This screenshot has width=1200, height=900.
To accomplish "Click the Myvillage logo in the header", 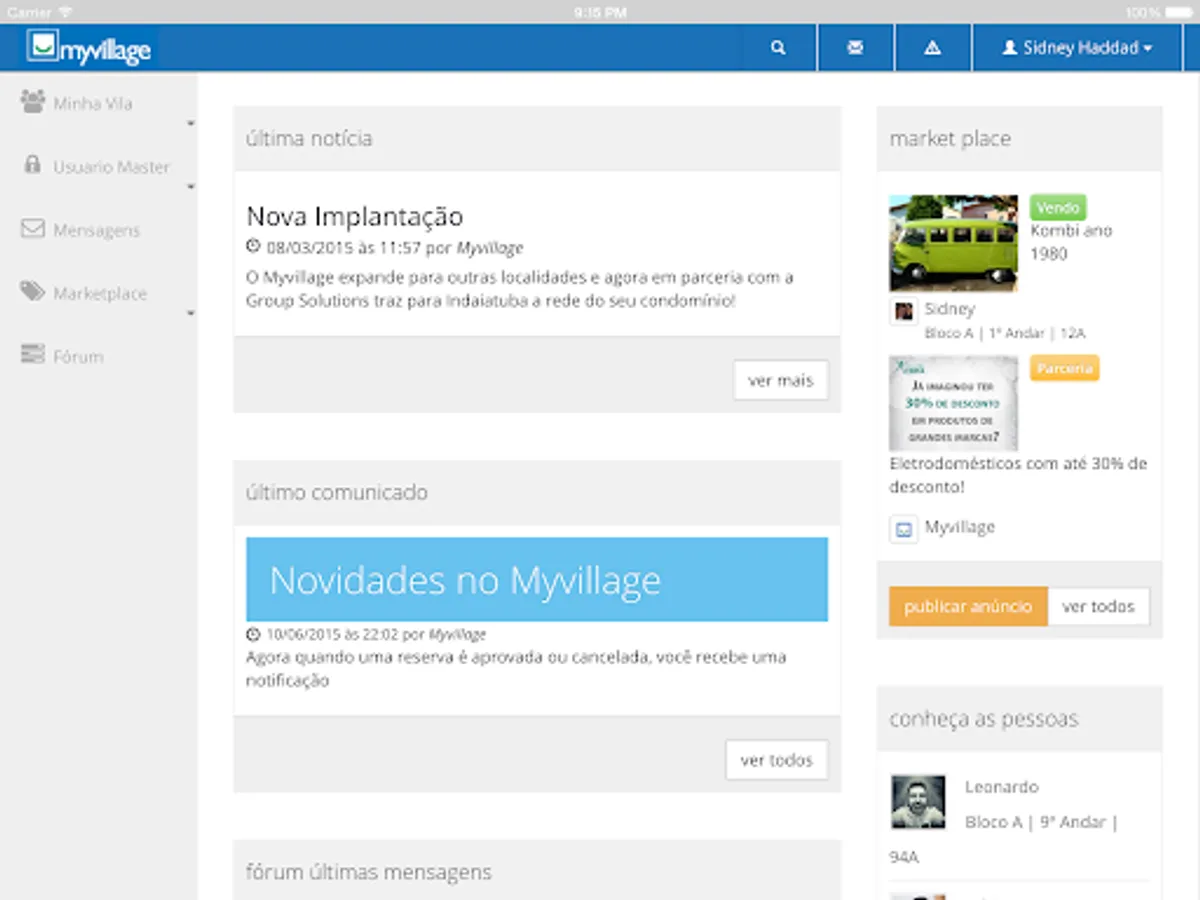I will [90, 47].
